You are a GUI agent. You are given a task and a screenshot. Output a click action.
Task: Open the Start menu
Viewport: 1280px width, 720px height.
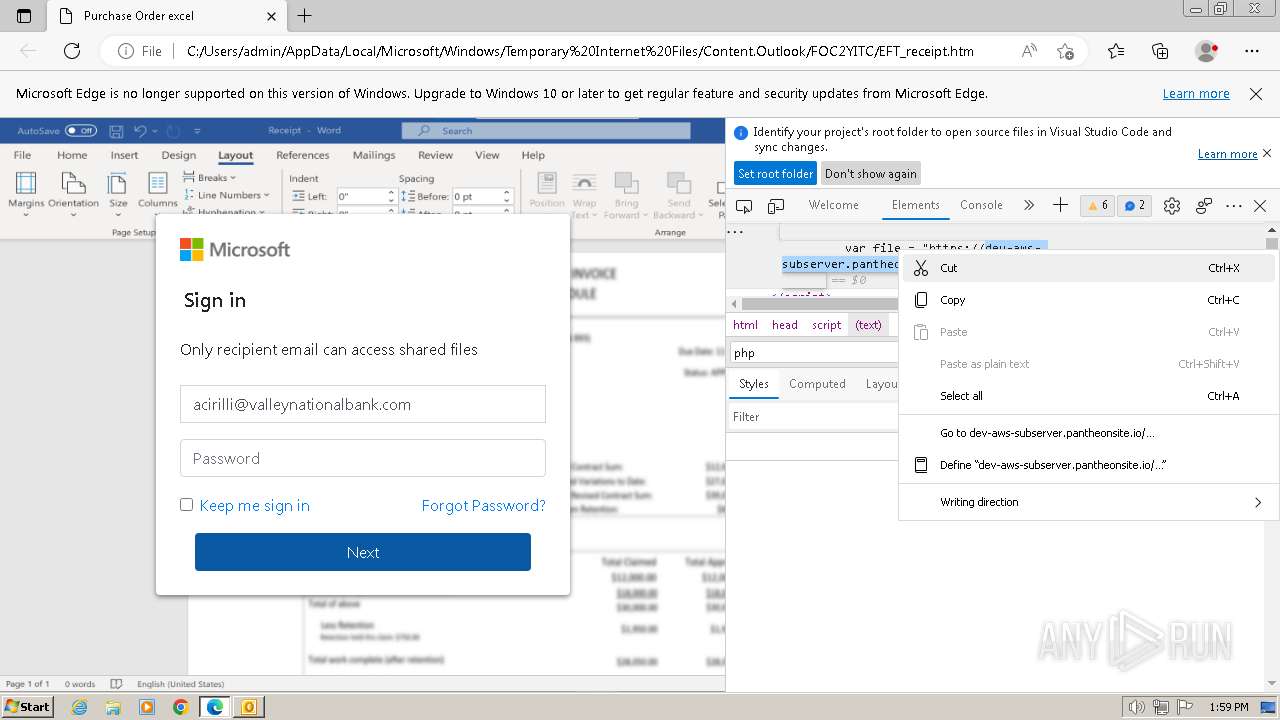[27, 707]
